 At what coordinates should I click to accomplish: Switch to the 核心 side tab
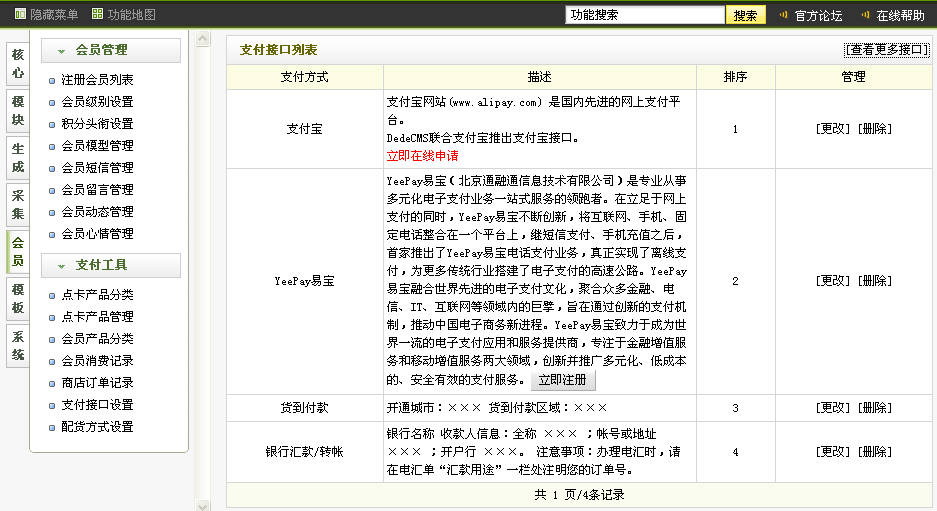18,63
